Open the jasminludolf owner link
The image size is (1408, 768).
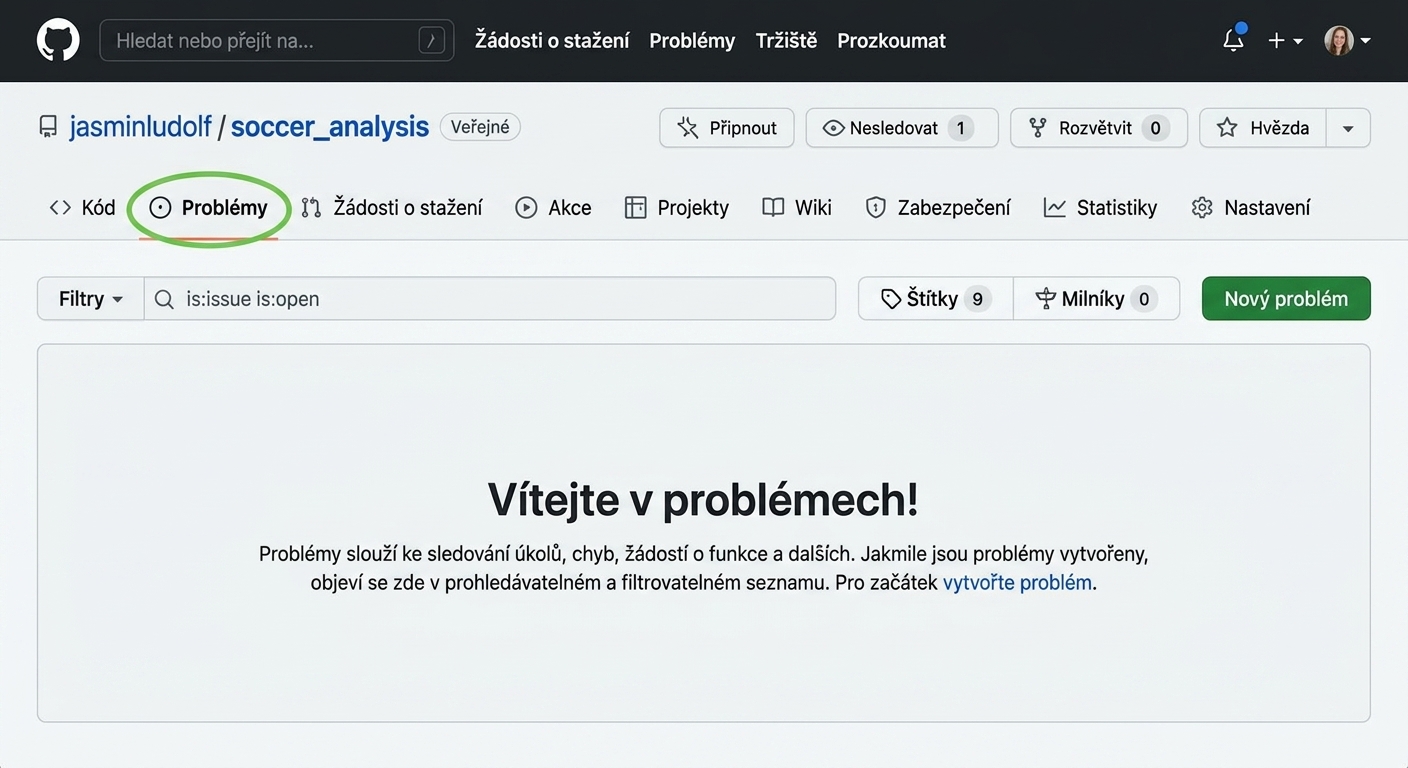point(140,127)
